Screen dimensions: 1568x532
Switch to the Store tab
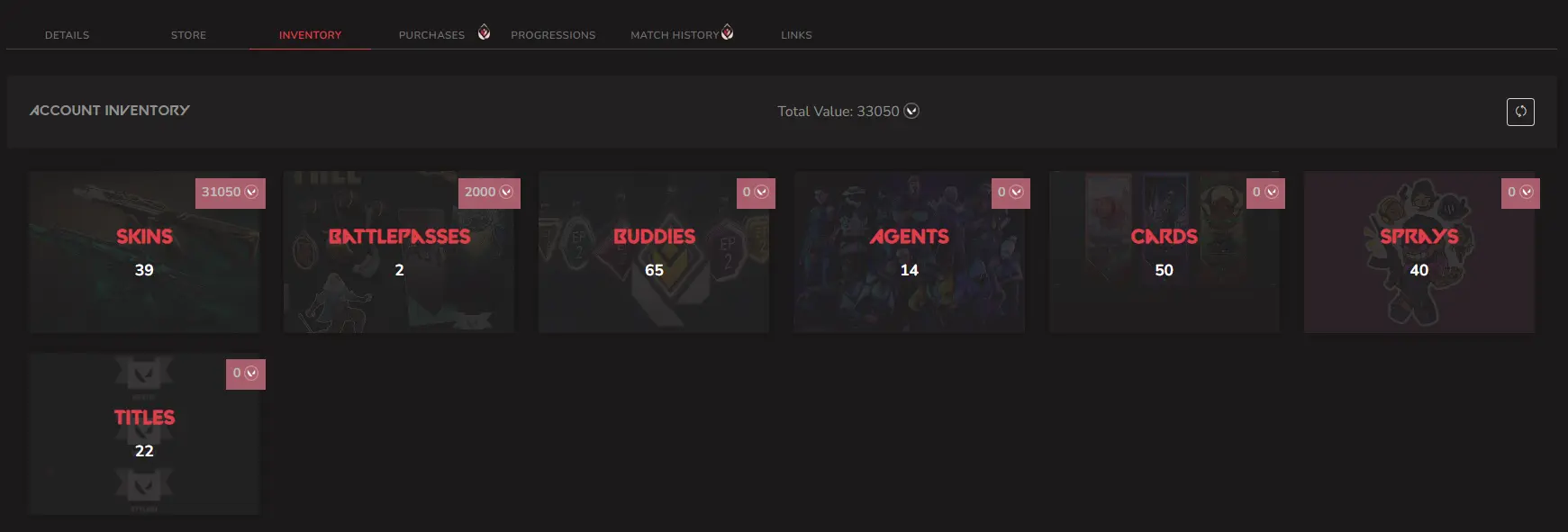pyautogui.click(x=189, y=35)
